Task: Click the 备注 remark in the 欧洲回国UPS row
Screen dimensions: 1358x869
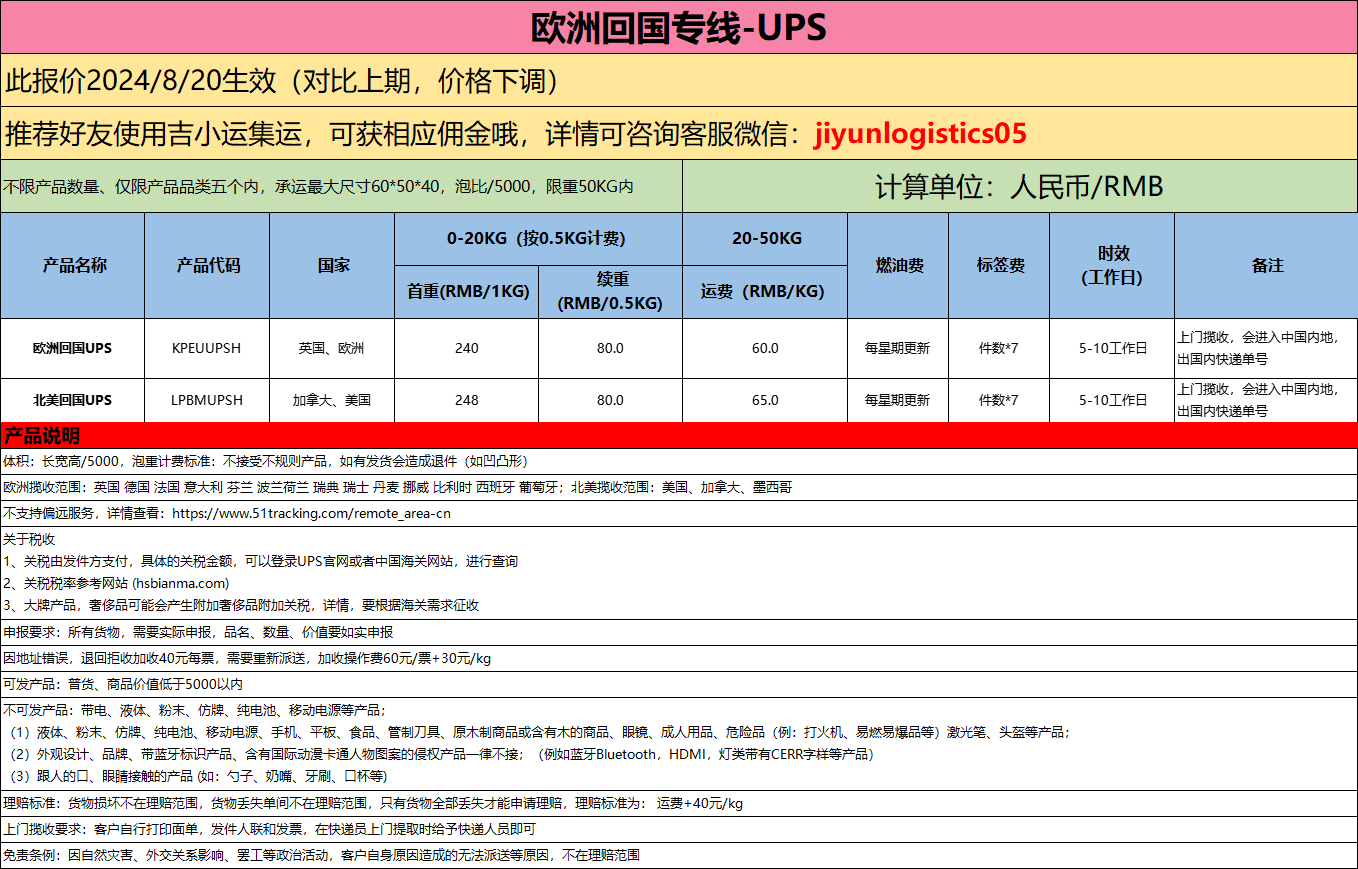Action: (x=1266, y=349)
